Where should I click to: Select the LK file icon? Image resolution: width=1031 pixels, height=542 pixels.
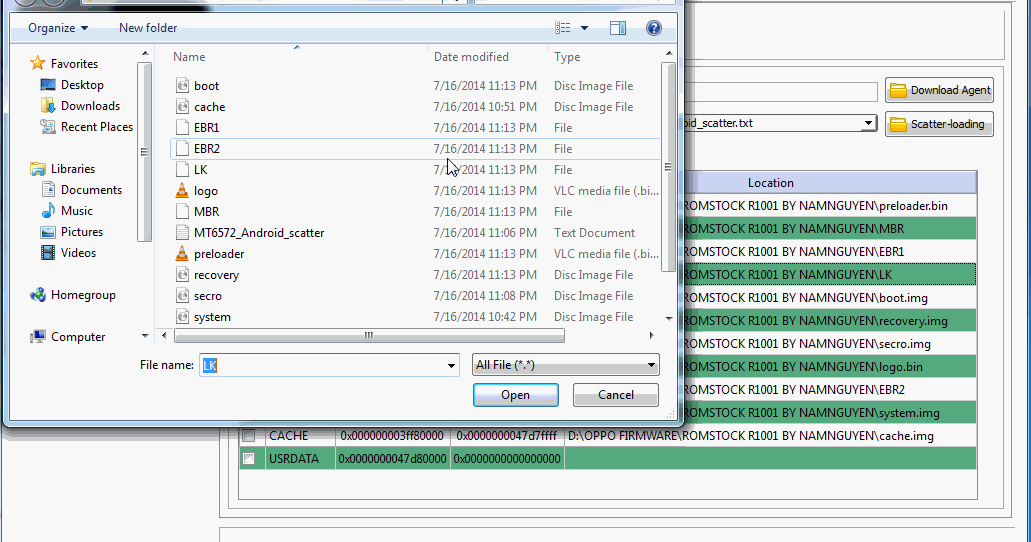(183, 170)
